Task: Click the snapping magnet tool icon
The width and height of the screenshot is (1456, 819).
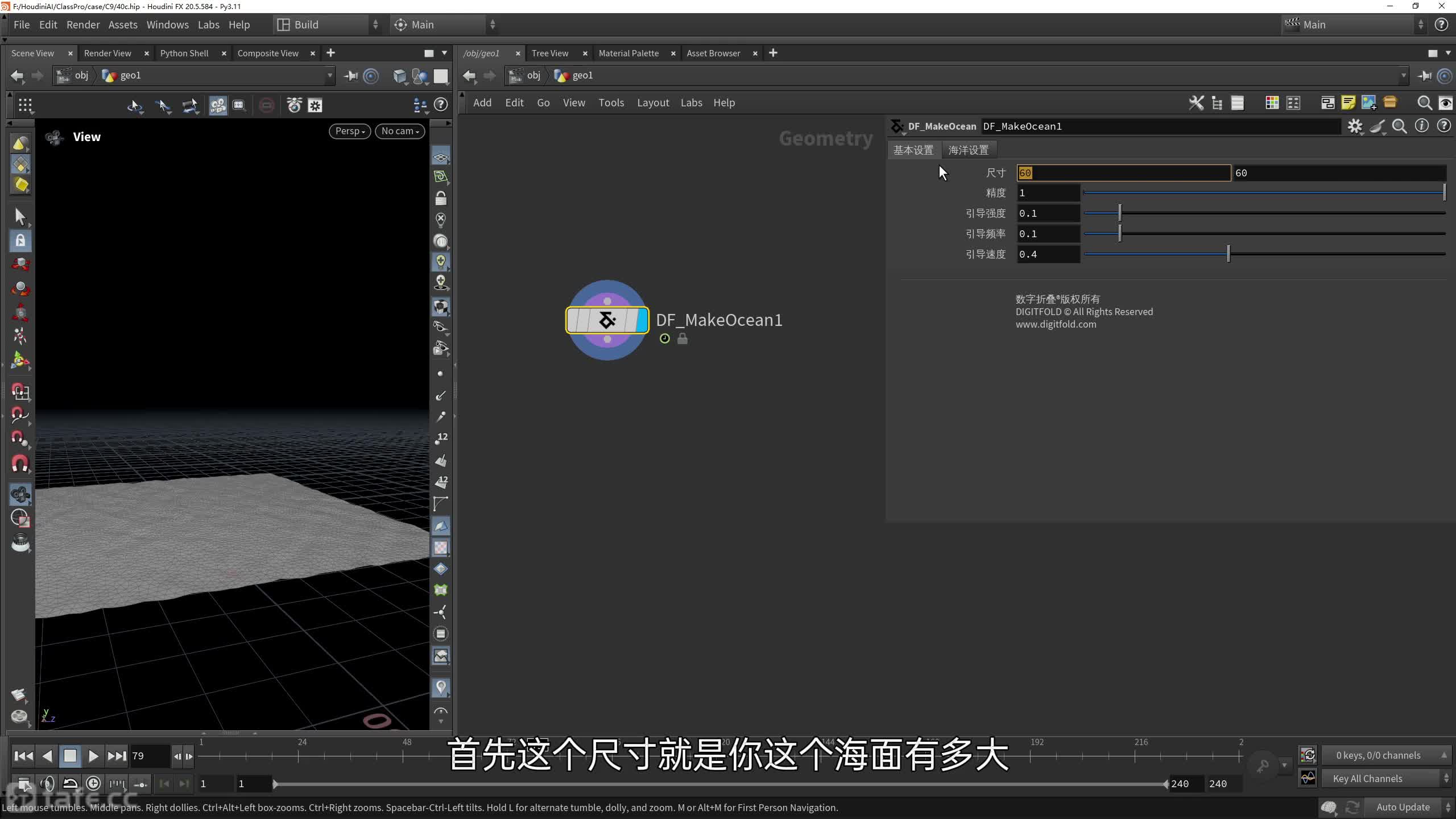Action: [20, 464]
